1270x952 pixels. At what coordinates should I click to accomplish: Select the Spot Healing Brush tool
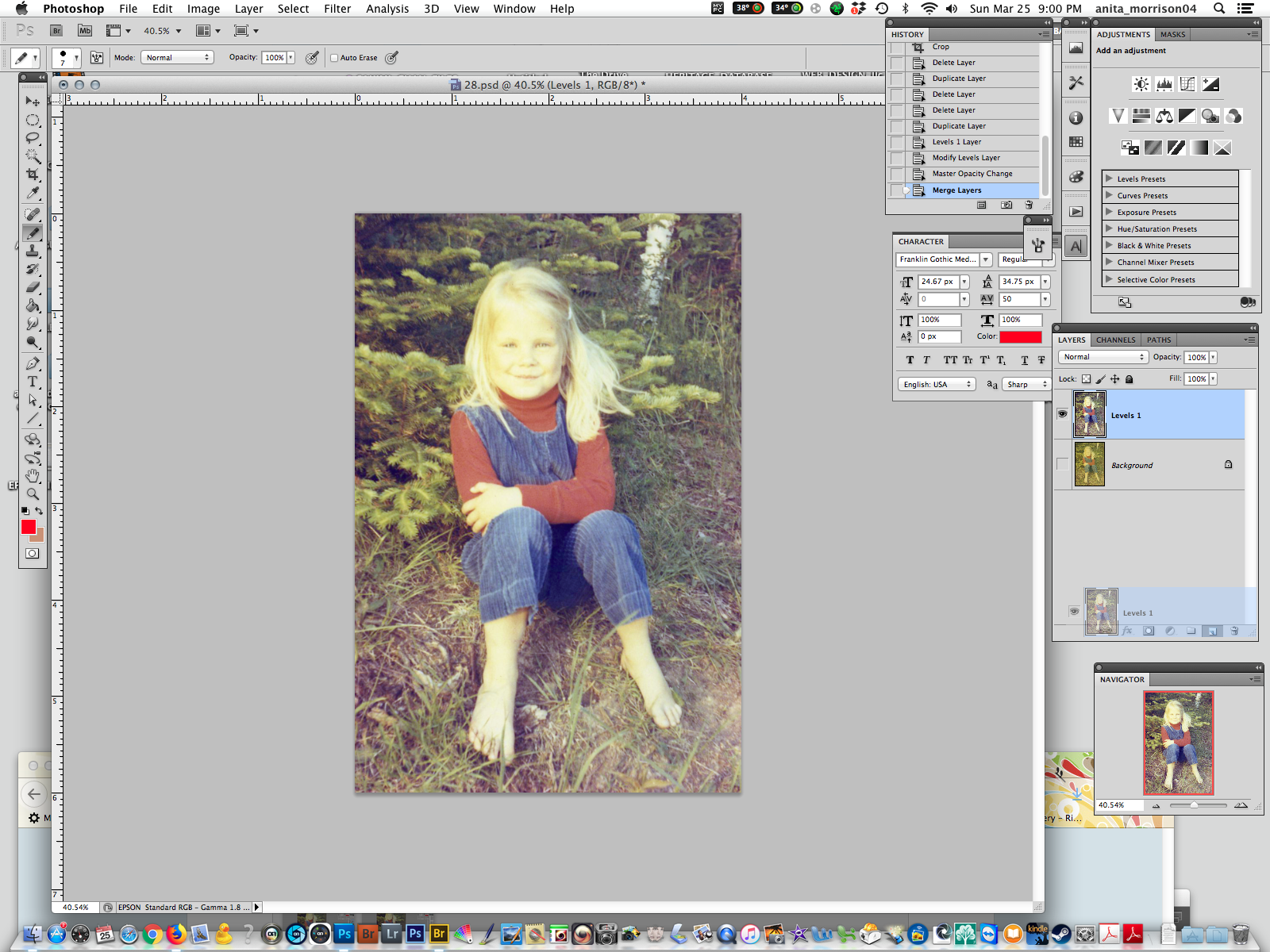pyautogui.click(x=33, y=214)
